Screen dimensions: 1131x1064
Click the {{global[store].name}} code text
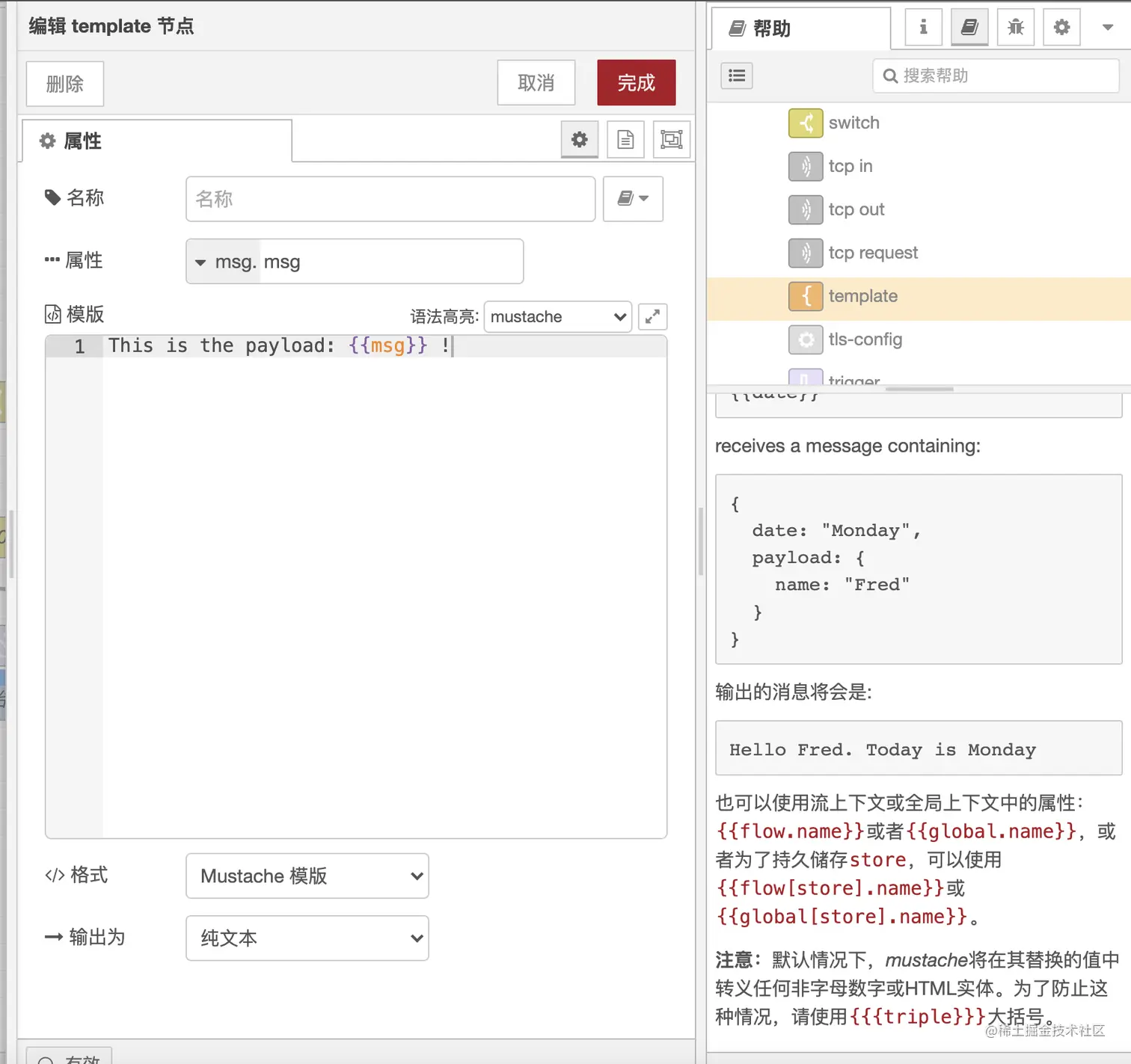tap(842, 917)
